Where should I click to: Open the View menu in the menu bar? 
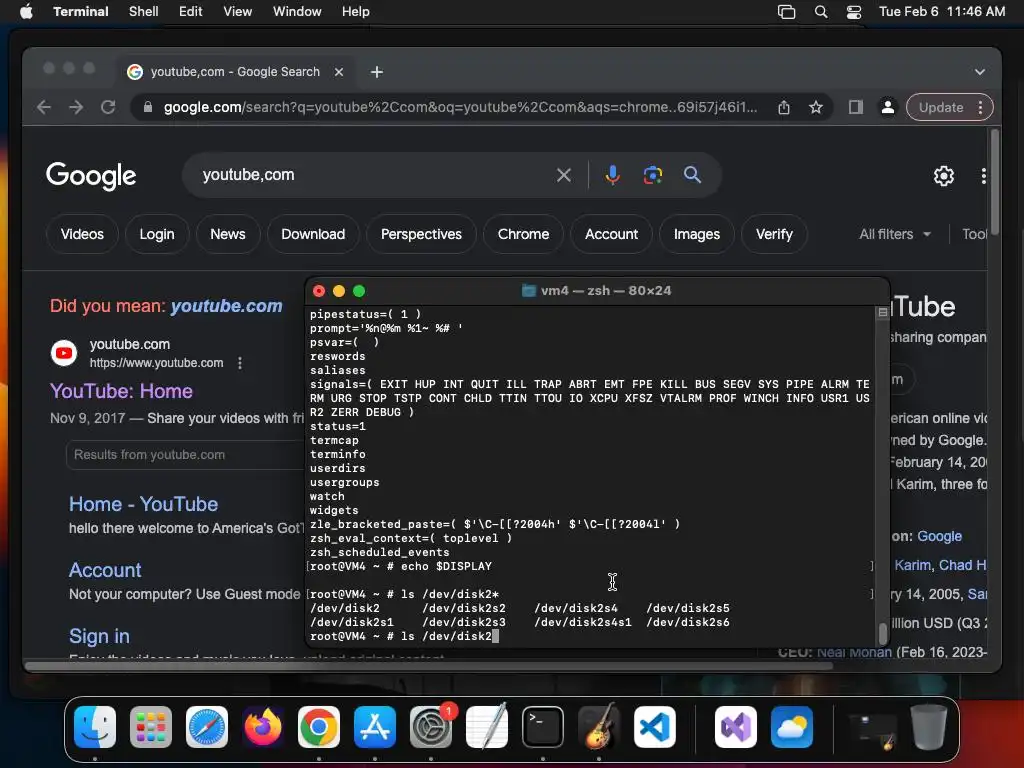(238, 12)
